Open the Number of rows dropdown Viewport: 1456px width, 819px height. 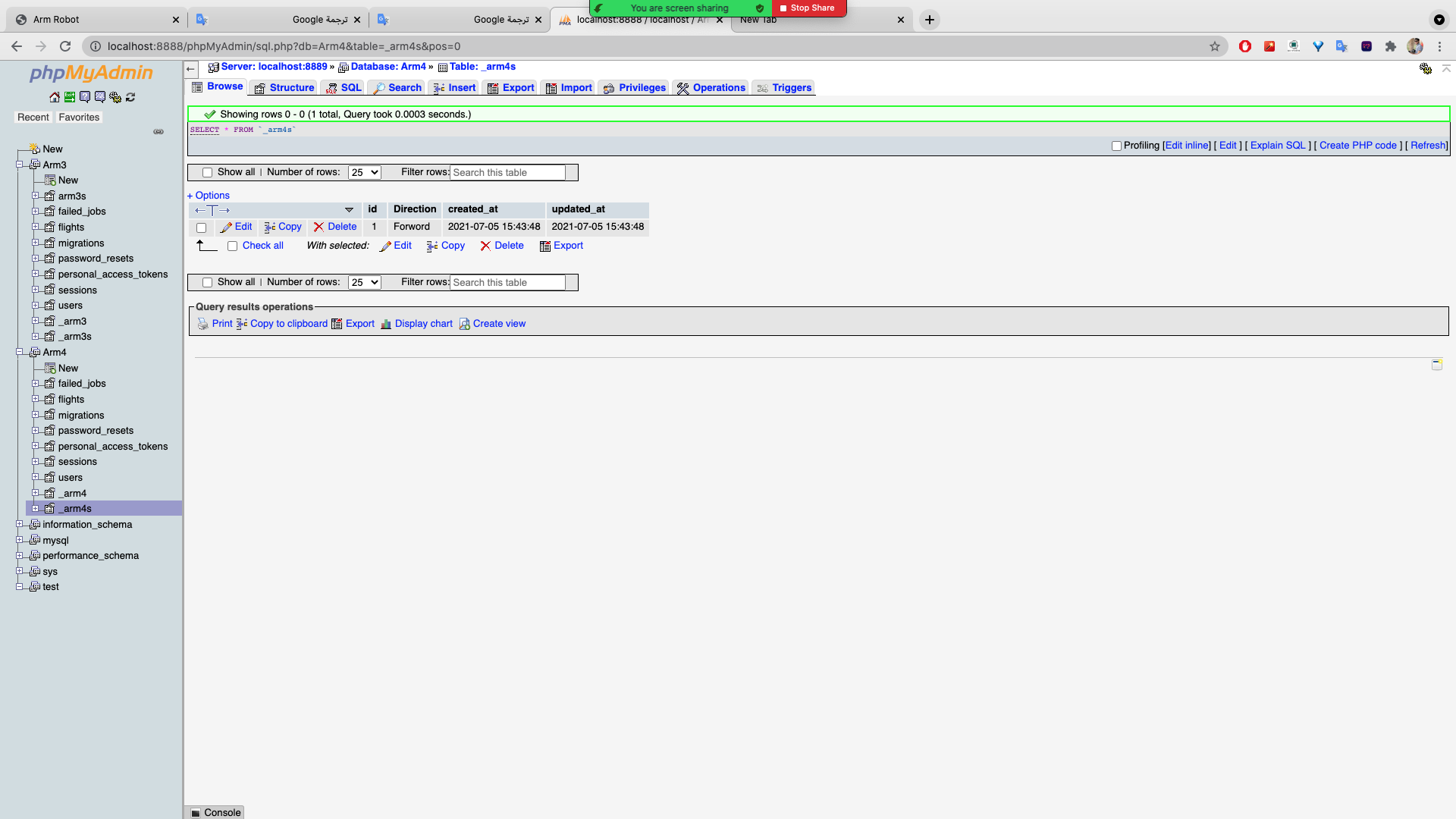364,172
